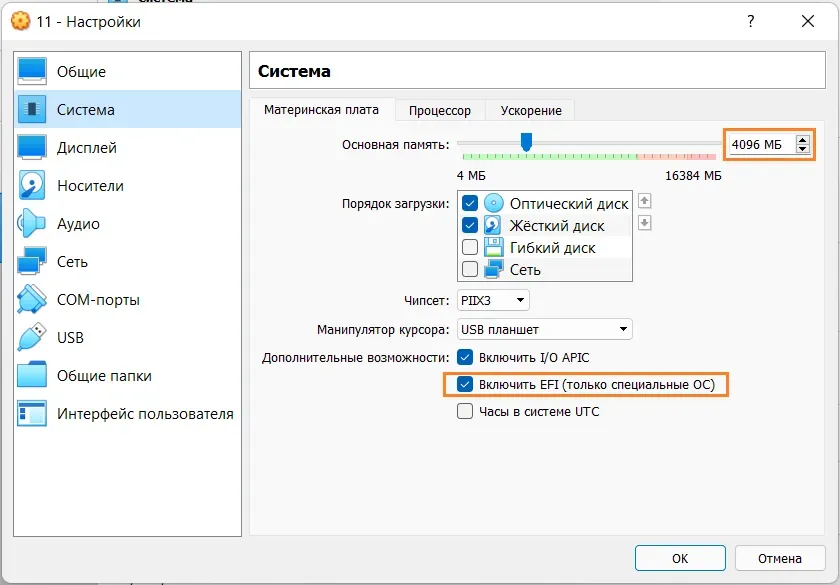Viewport: 840px width, 585px height.
Task: Click the 4096 МБ memory input field
Action: pos(761,145)
